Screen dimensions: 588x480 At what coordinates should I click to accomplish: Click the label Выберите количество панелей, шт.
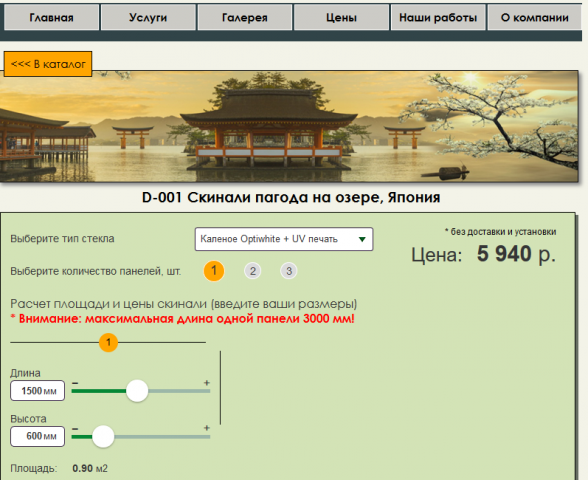96,271
